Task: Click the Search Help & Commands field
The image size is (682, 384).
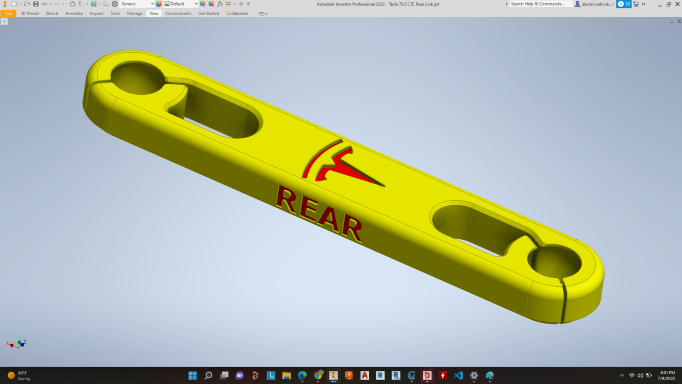Action: coord(540,4)
